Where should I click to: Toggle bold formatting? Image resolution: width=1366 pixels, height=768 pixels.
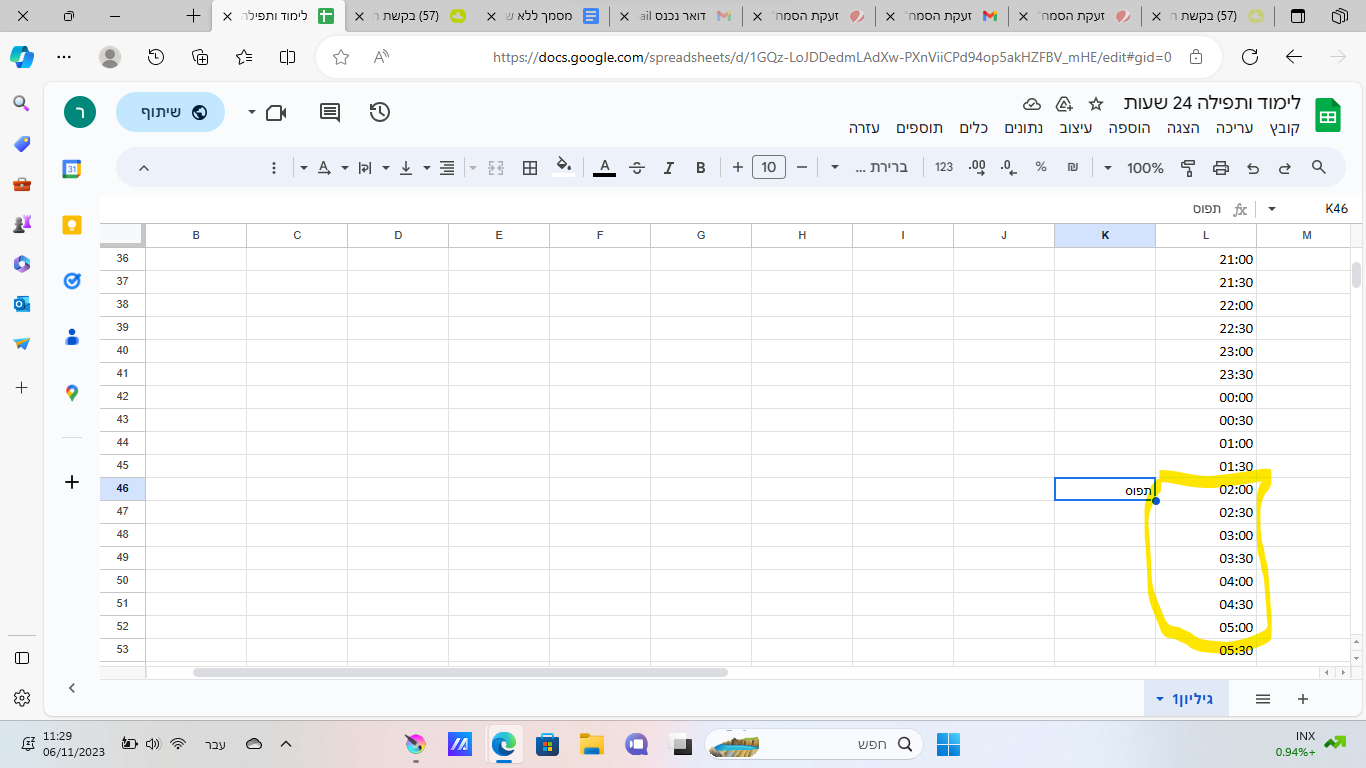click(x=701, y=167)
